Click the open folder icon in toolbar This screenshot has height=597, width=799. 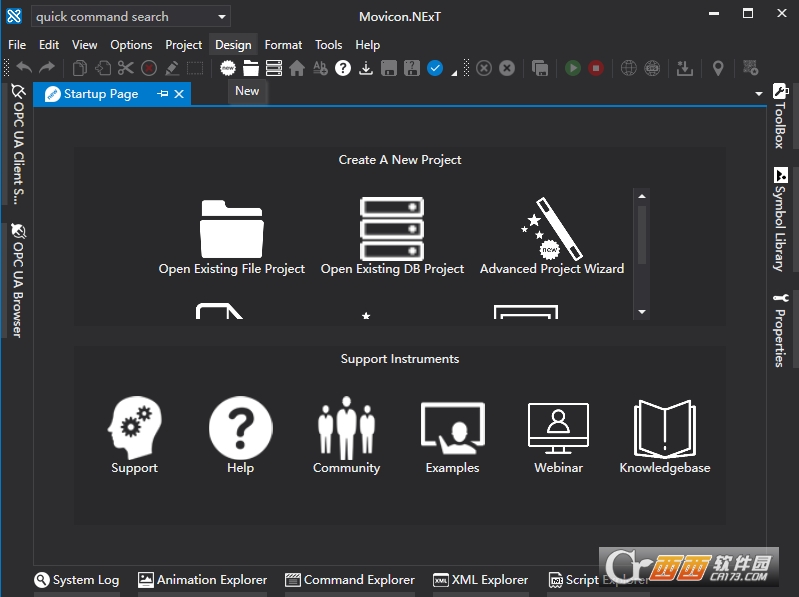pyautogui.click(x=251, y=68)
